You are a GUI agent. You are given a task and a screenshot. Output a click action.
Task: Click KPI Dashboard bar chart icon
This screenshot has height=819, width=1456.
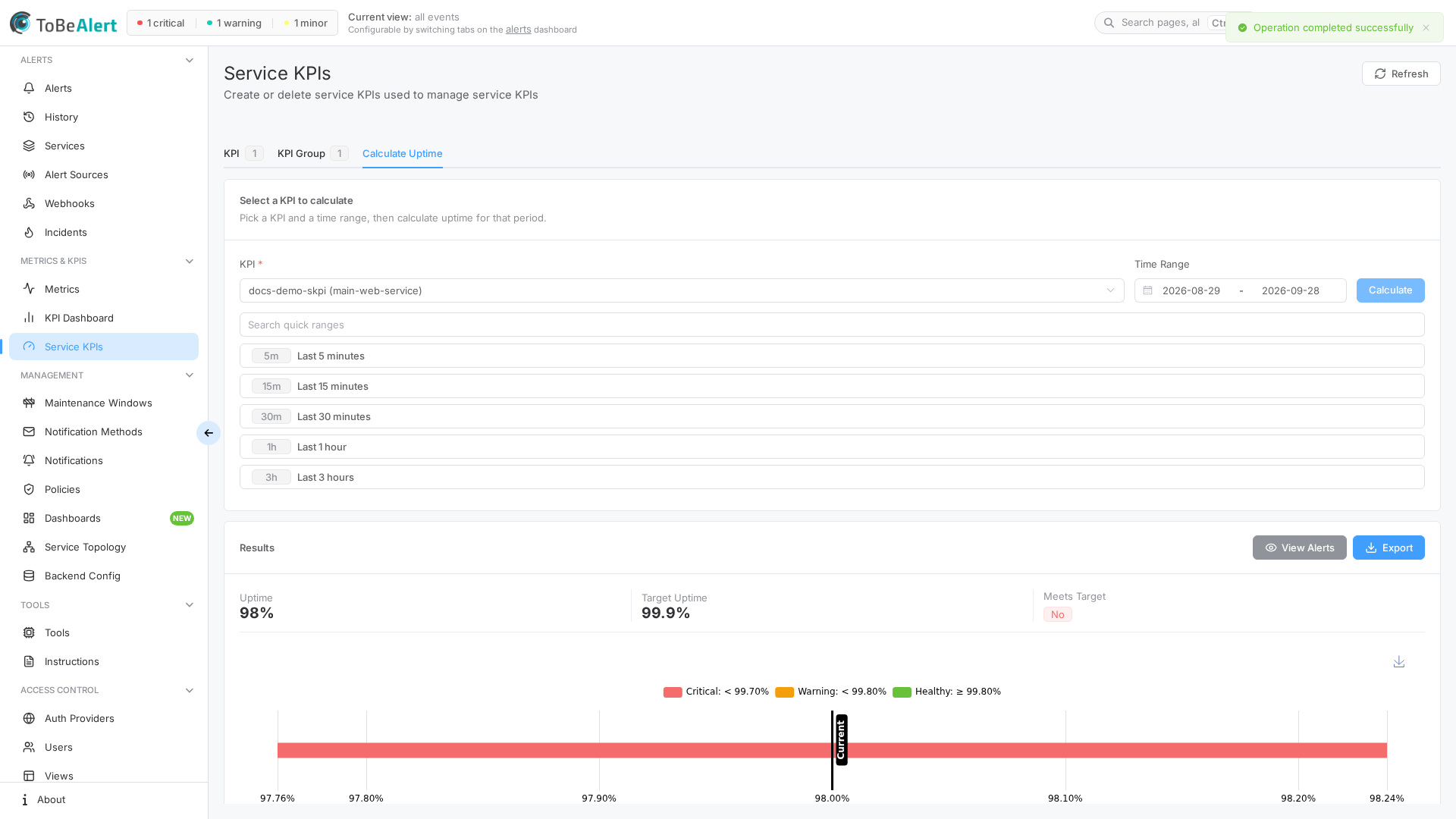[29, 318]
